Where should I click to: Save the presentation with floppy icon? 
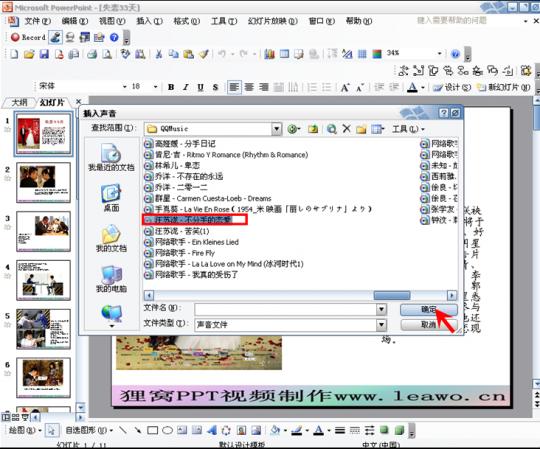pos(44,54)
